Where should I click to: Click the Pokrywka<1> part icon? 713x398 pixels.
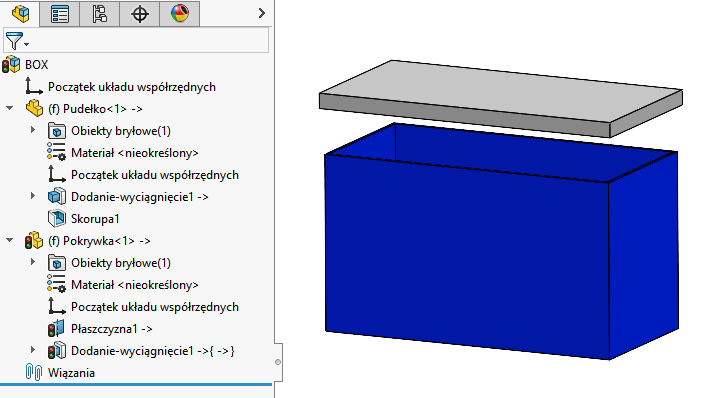[x=34, y=240]
